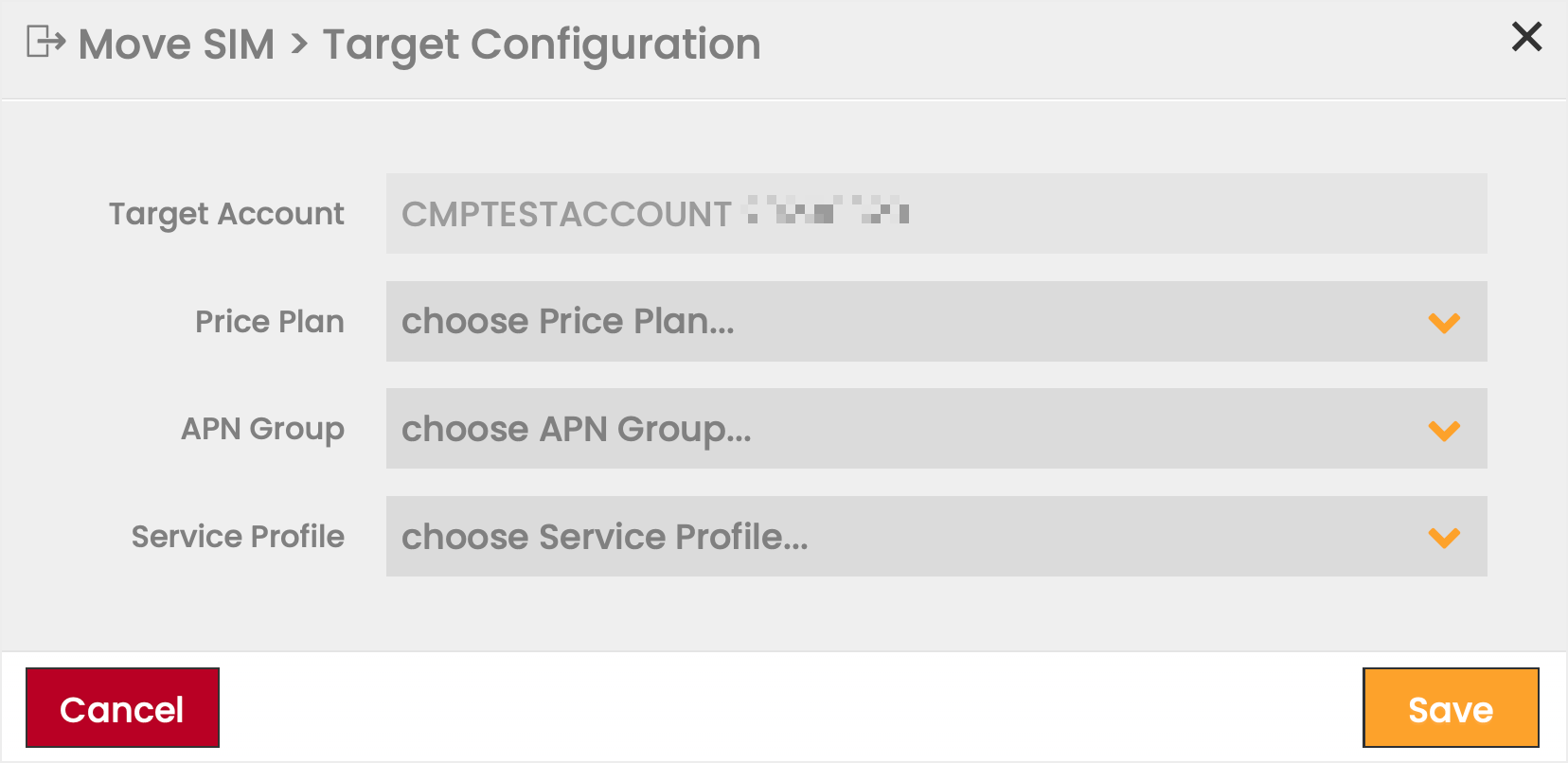Click the 'choose Price Plan...' placeholder text
This screenshot has height=763, width=1568.
point(568,322)
